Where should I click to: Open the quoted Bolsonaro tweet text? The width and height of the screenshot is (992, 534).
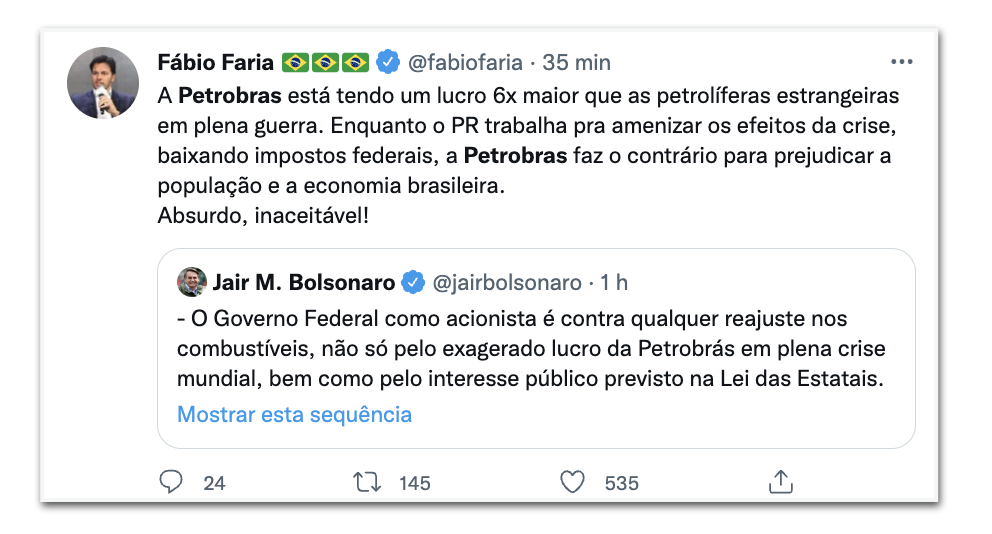click(531, 349)
